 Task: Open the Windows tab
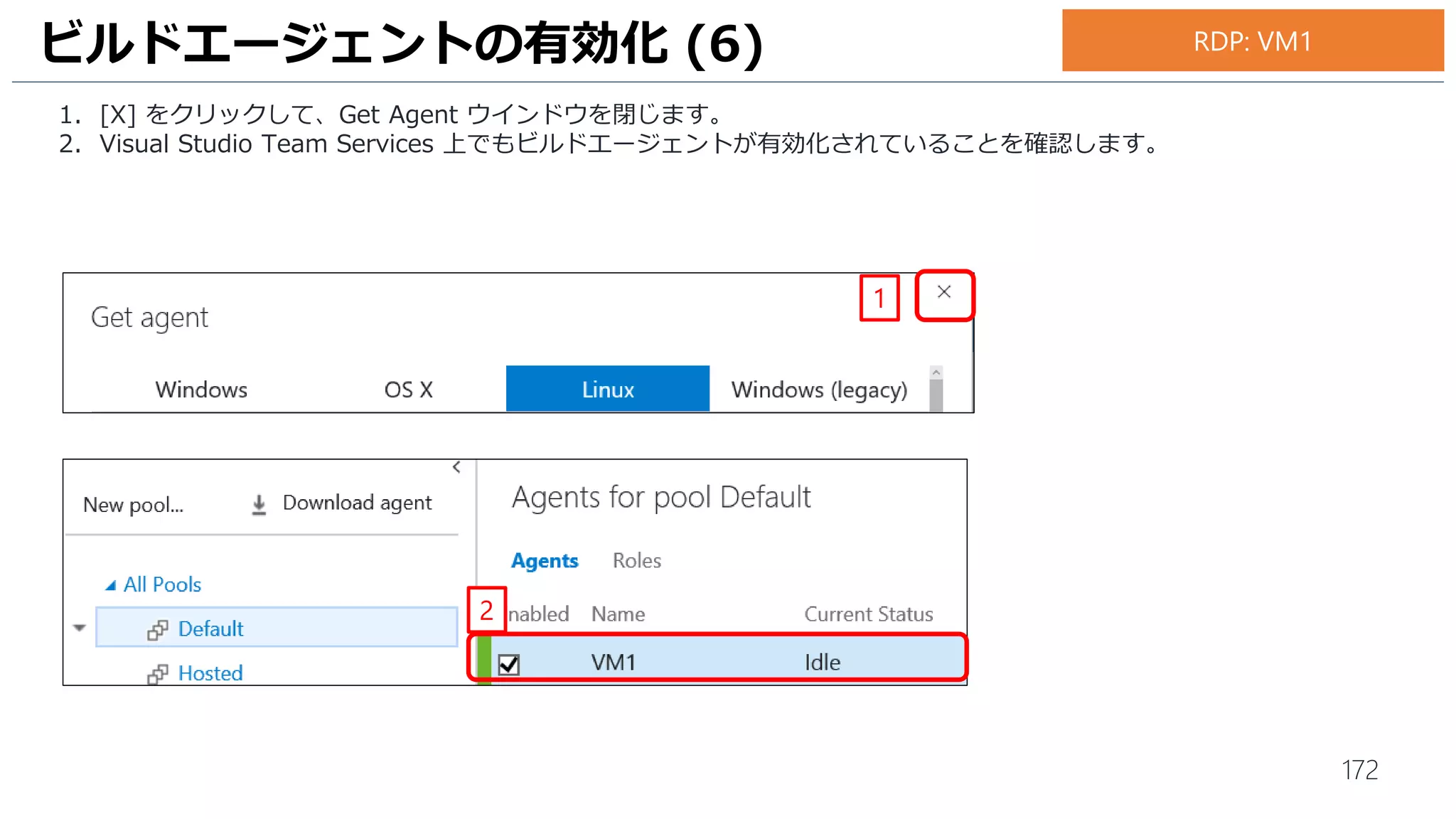(201, 390)
